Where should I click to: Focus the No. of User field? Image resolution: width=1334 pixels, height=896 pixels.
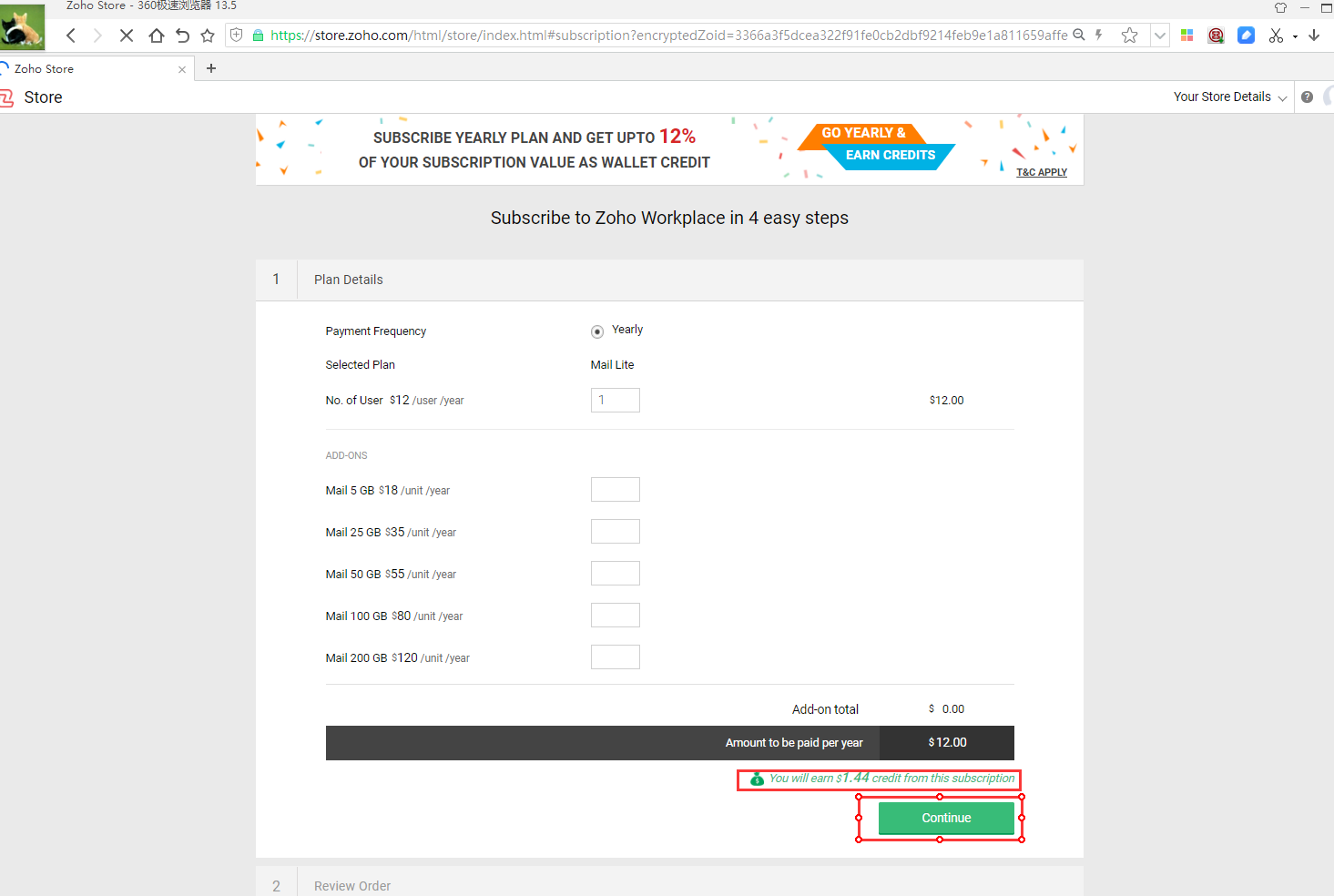pos(616,400)
